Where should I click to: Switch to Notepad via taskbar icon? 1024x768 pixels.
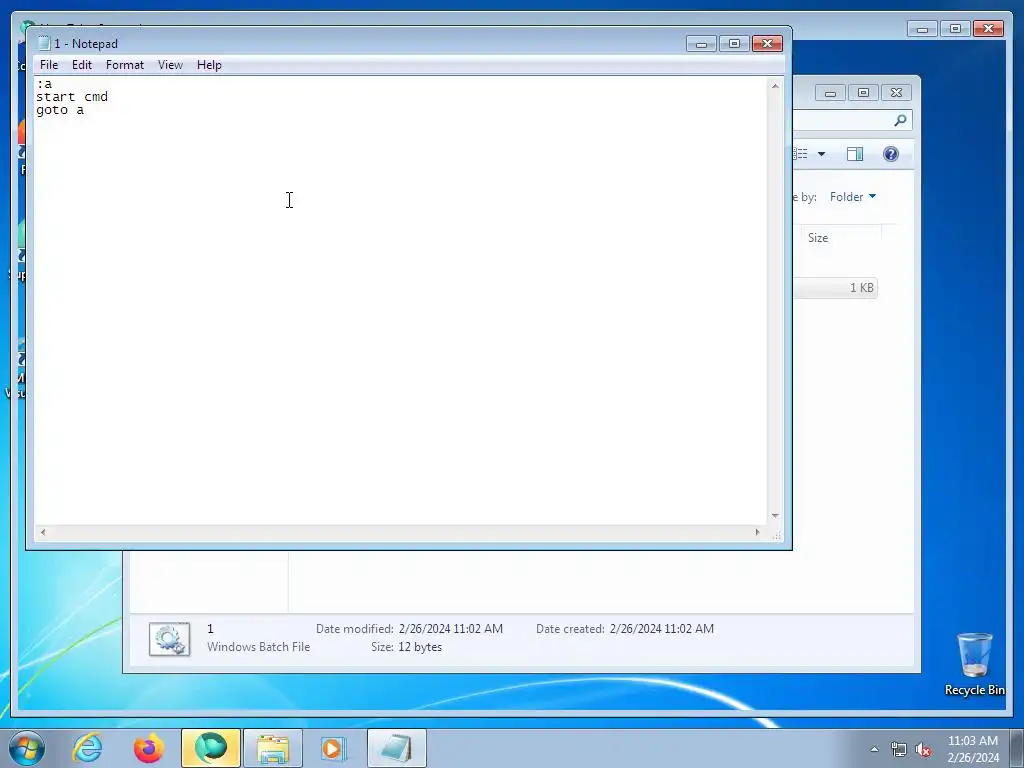pos(396,748)
